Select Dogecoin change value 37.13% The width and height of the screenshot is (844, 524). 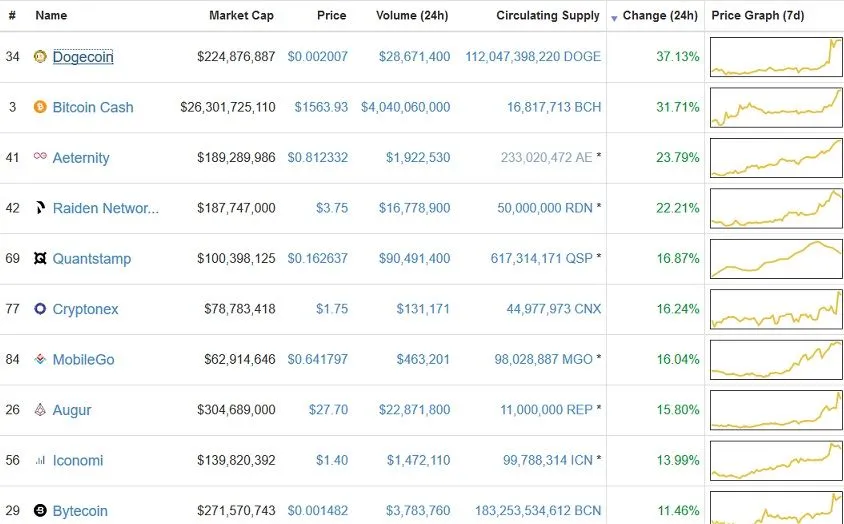click(678, 57)
